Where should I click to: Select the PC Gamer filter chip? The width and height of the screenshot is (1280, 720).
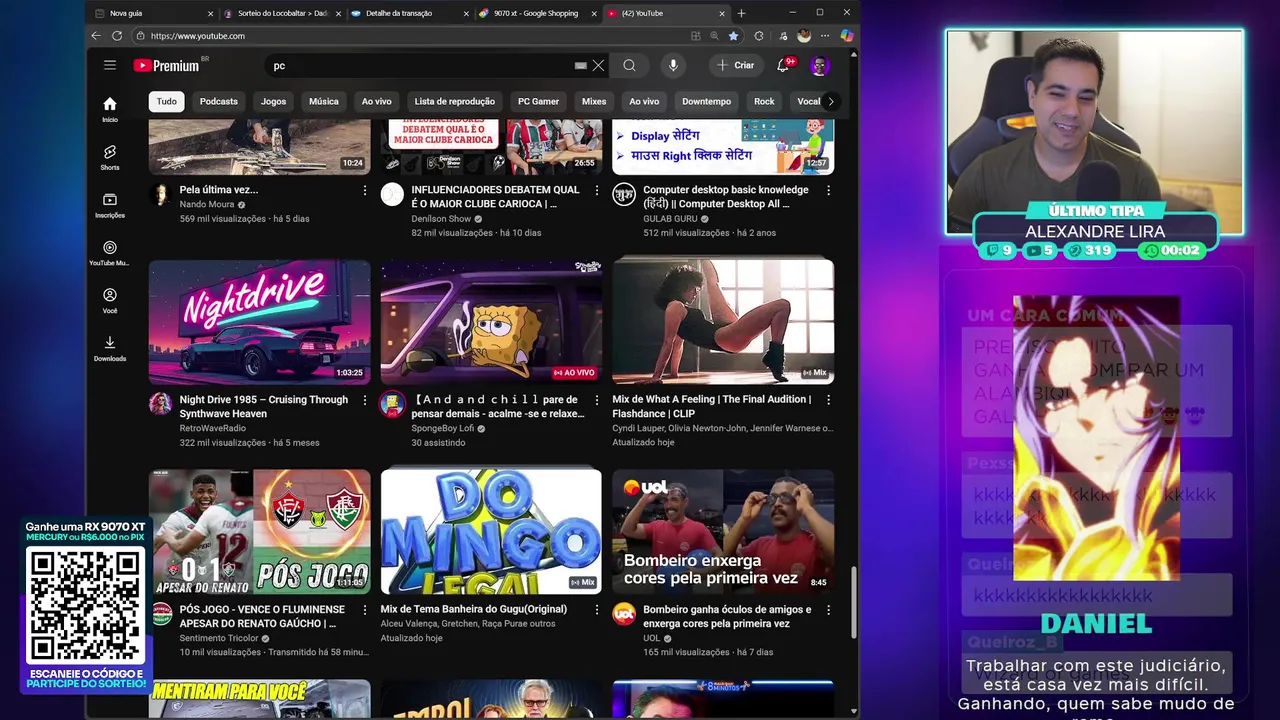coord(538,101)
